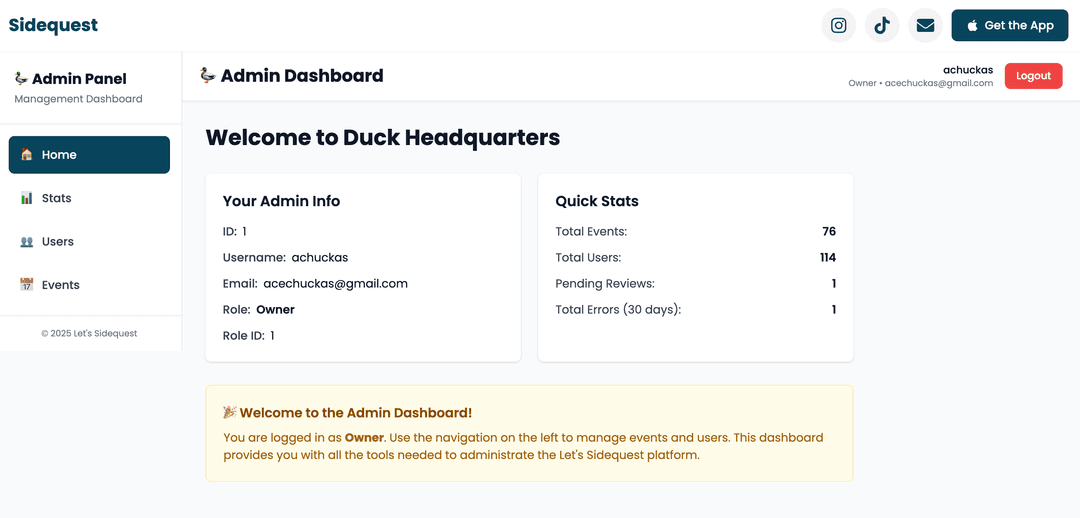1080x518 pixels.
Task: Click the people icon for Users
Action: 27,242
